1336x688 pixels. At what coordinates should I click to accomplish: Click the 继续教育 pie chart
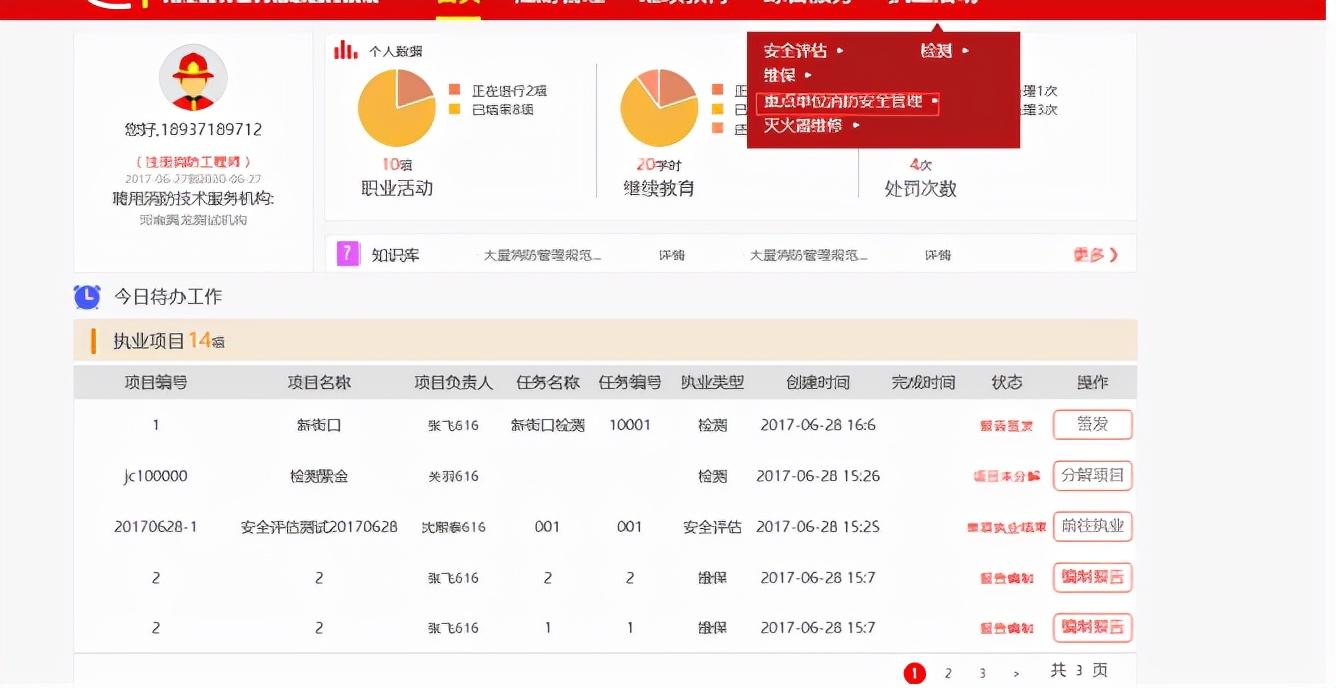(x=659, y=109)
